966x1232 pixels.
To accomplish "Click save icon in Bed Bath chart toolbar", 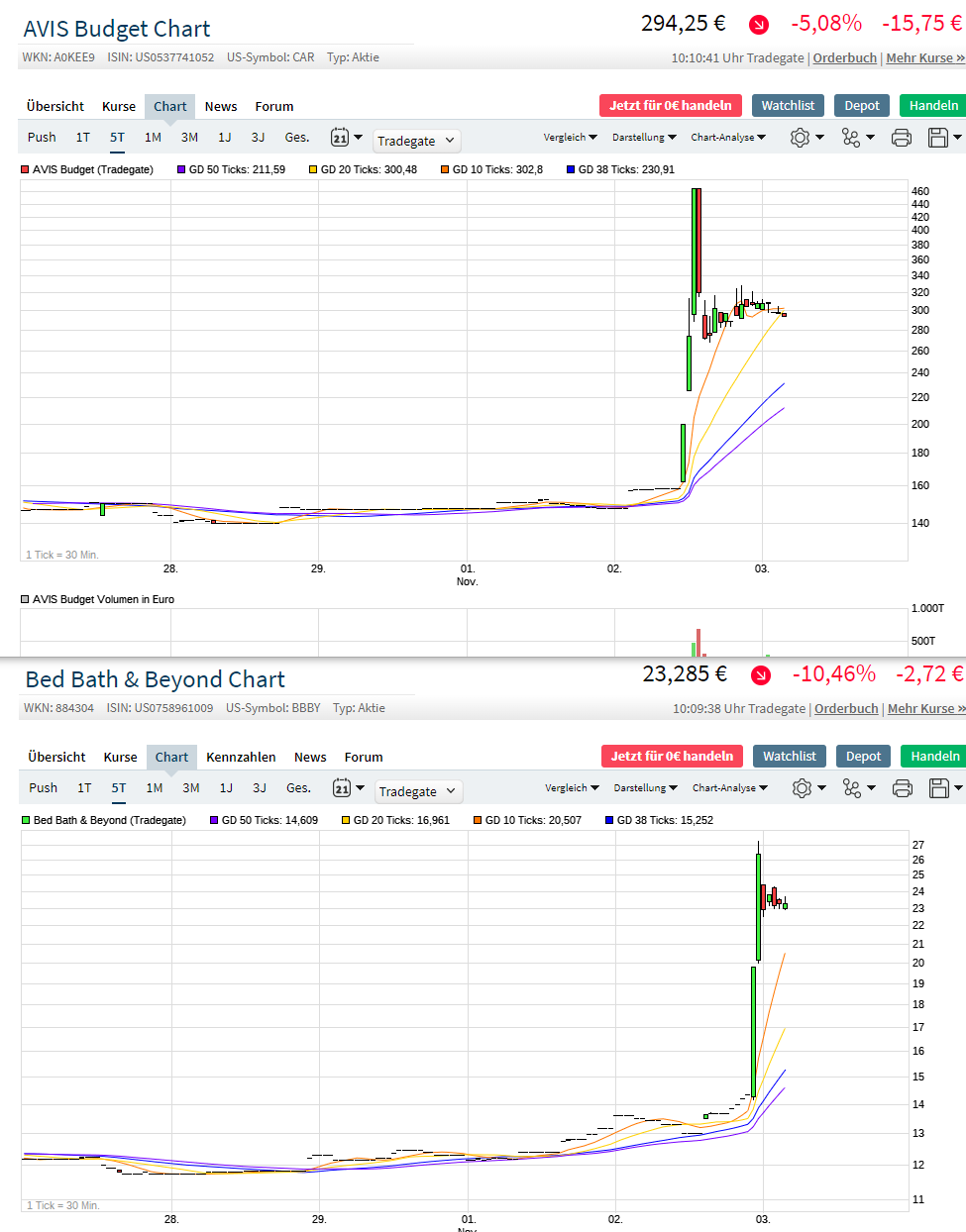I will 939,788.
